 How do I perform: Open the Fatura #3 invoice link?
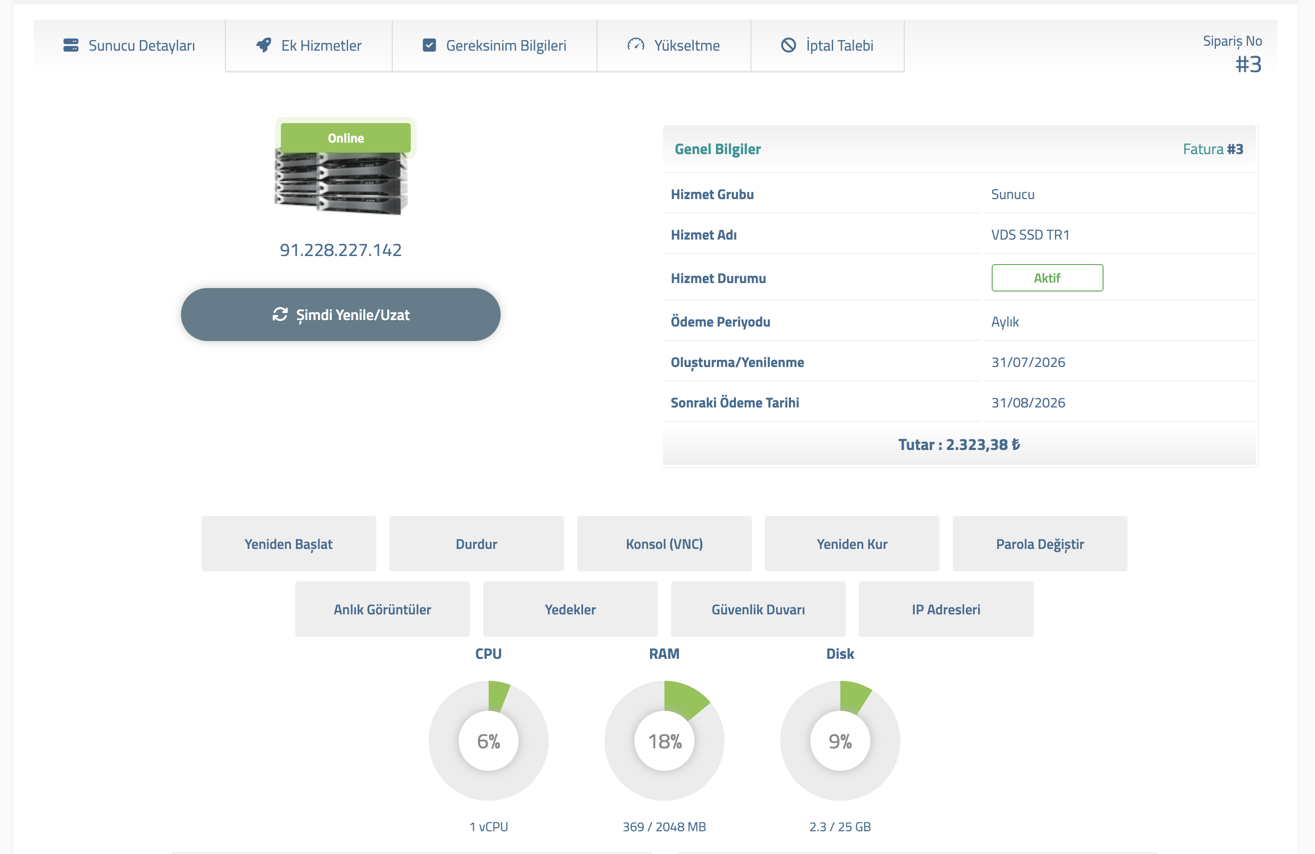pyautogui.click(x=1213, y=149)
